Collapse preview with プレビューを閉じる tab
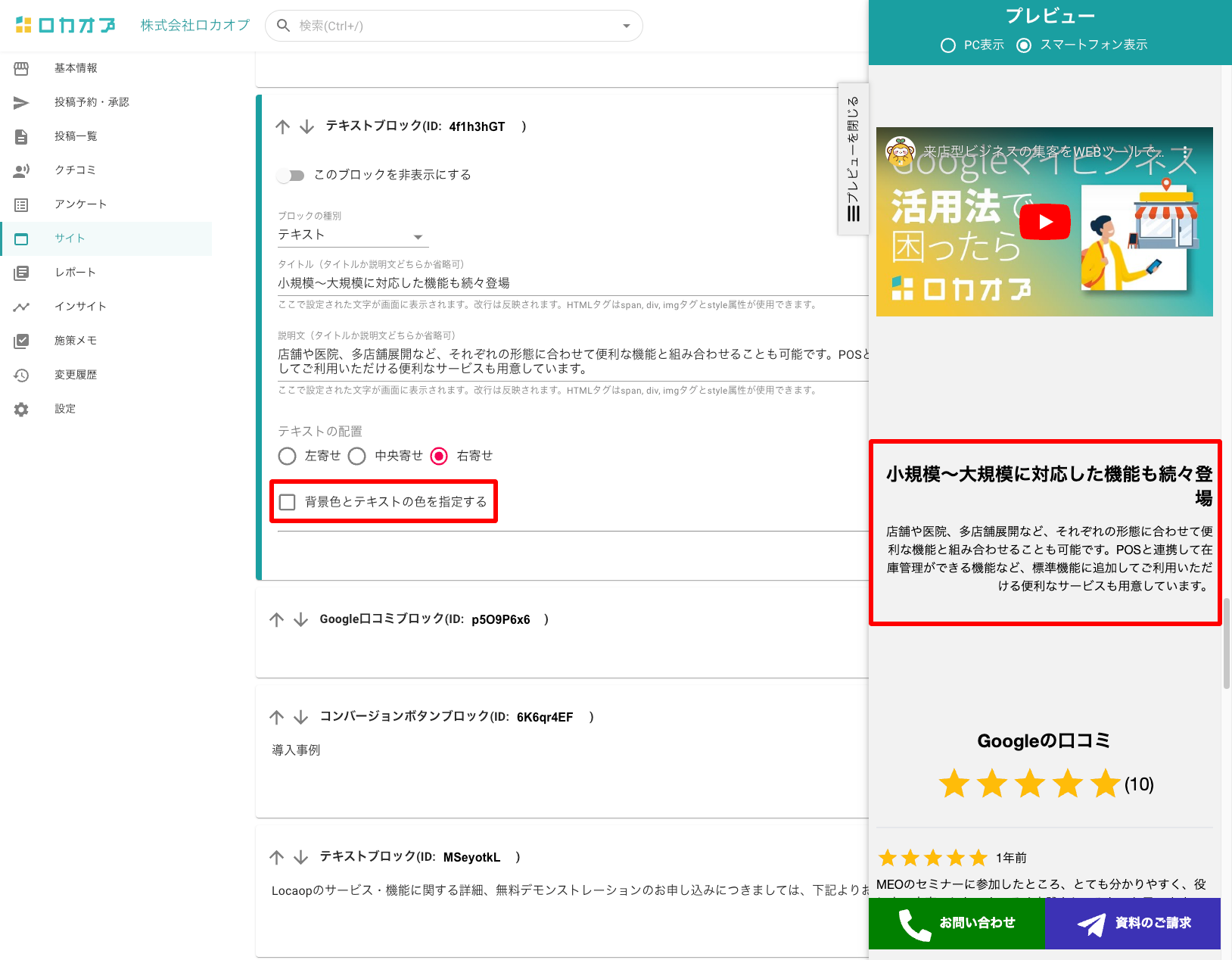1232x960 pixels. [x=853, y=159]
